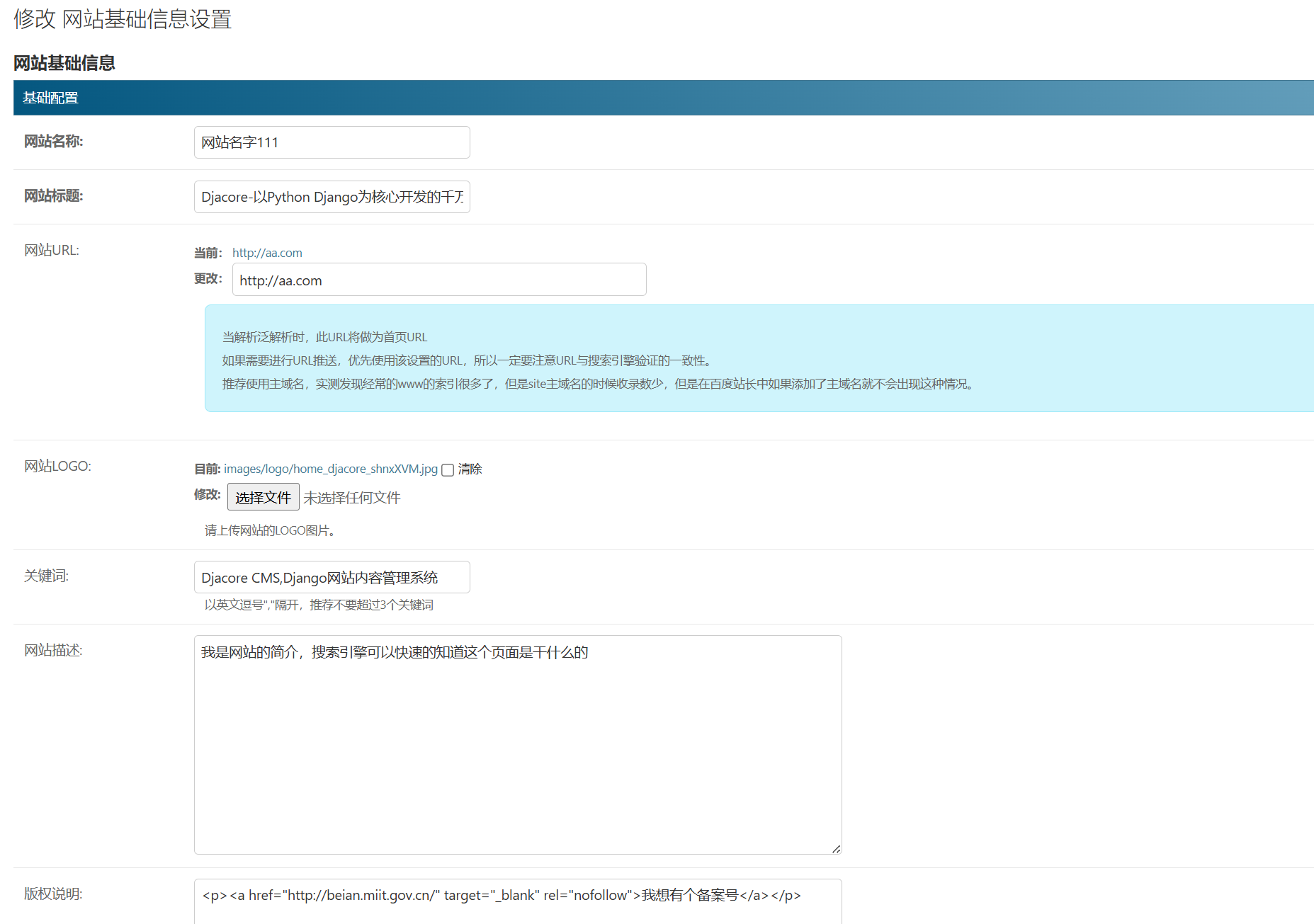The image size is (1314, 924).
Task: Tick the 清除 checkbox for the logo
Action: 448,470
